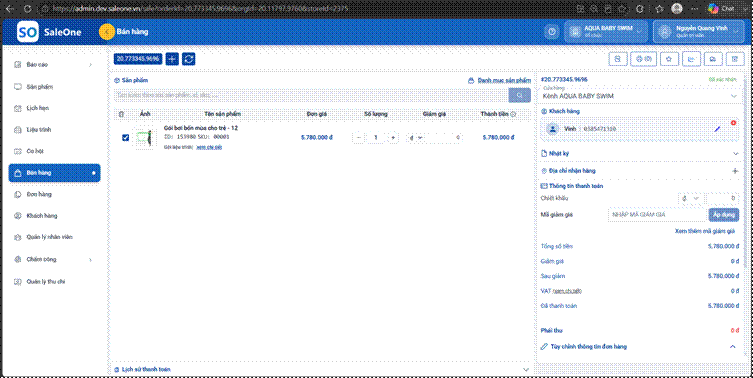Open the Copilot Chat button
This screenshot has height=378, width=753.
click(x=722, y=9)
